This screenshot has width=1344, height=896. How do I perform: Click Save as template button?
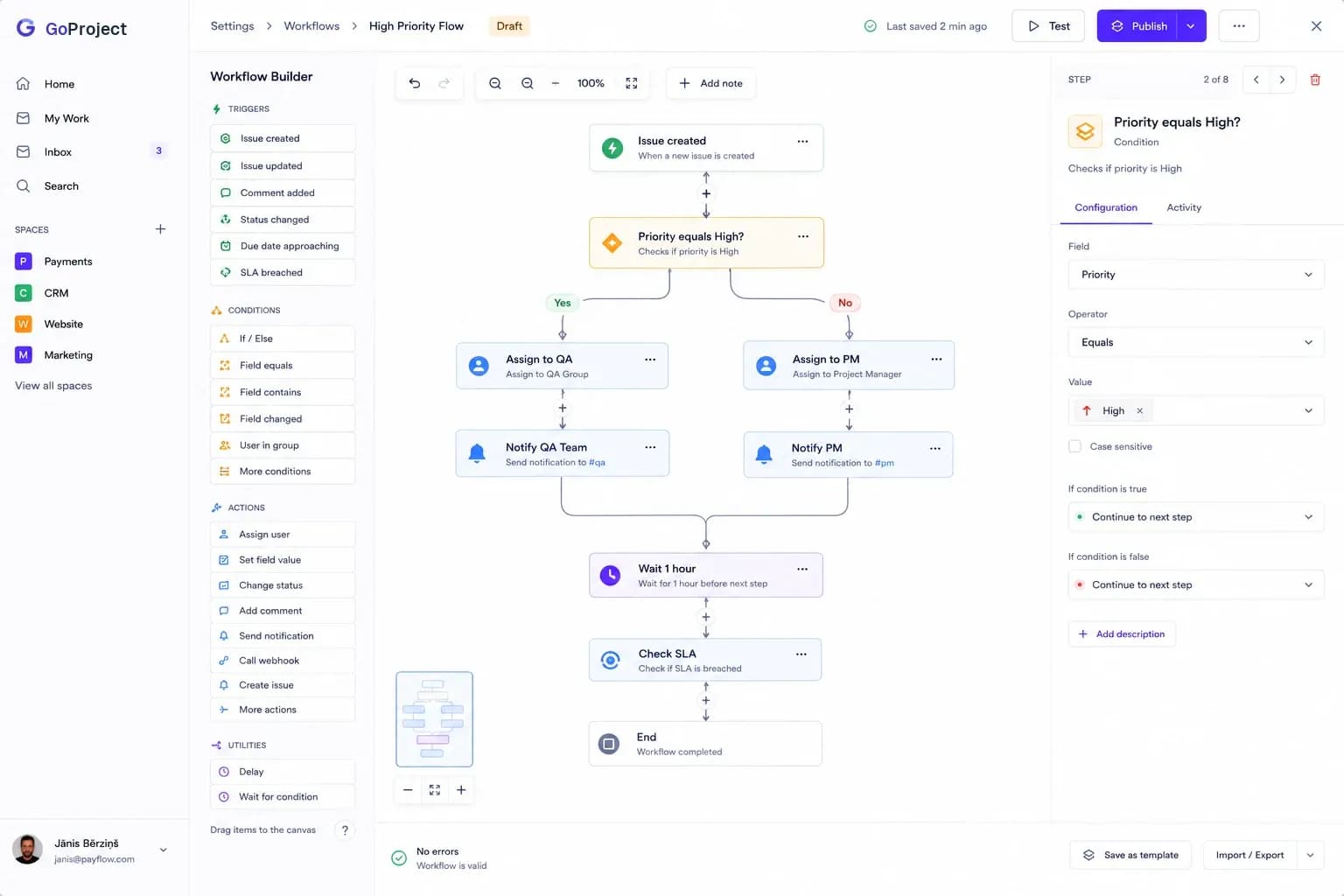click(x=1130, y=855)
